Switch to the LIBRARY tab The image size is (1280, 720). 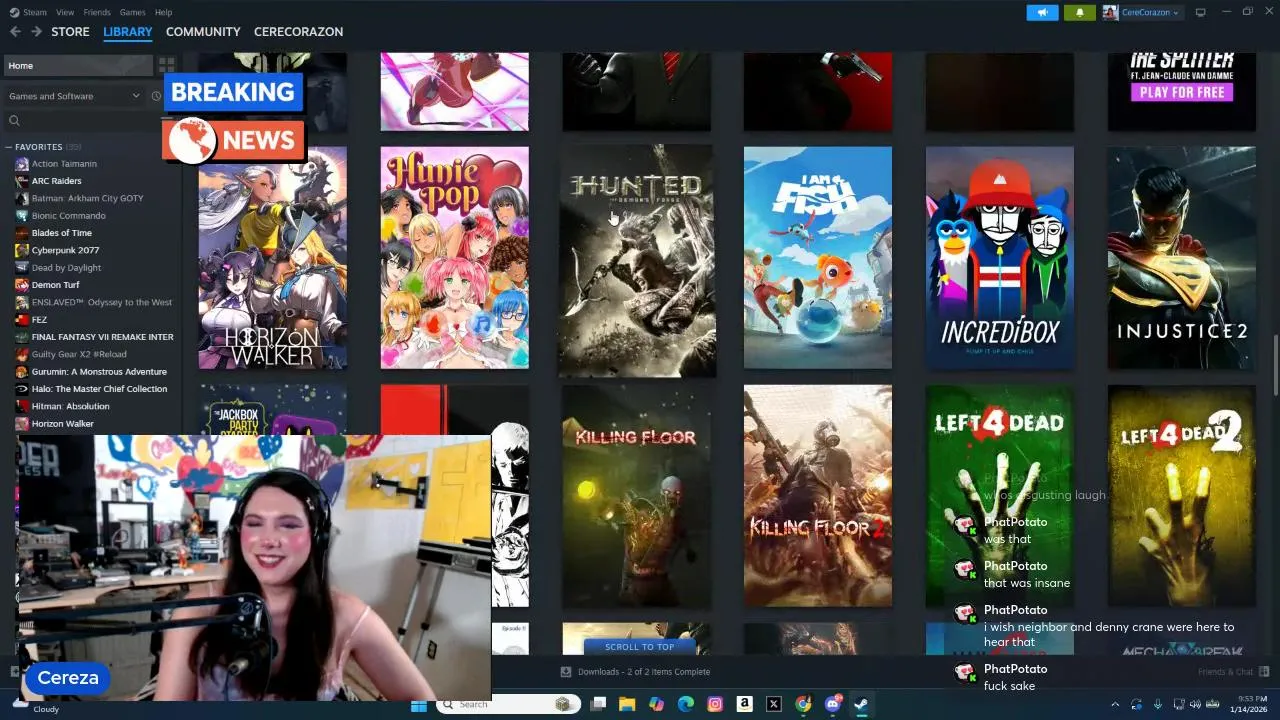pos(128,32)
